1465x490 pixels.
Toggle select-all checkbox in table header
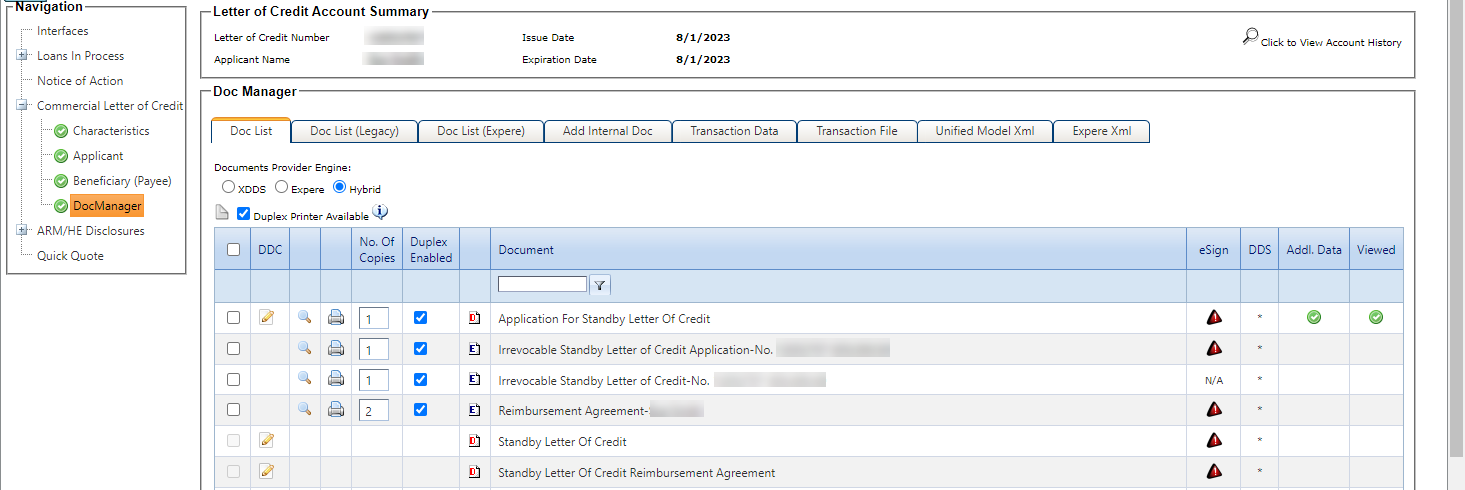pyautogui.click(x=233, y=249)
